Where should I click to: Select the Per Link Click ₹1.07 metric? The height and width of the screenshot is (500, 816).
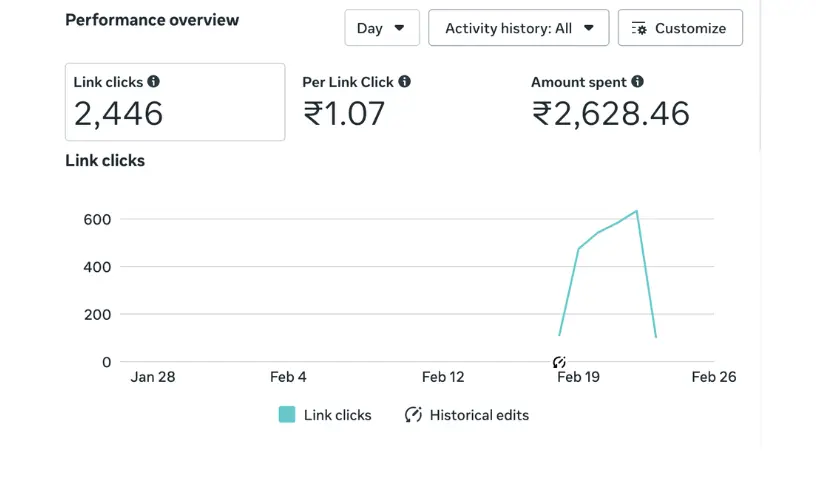344,113
